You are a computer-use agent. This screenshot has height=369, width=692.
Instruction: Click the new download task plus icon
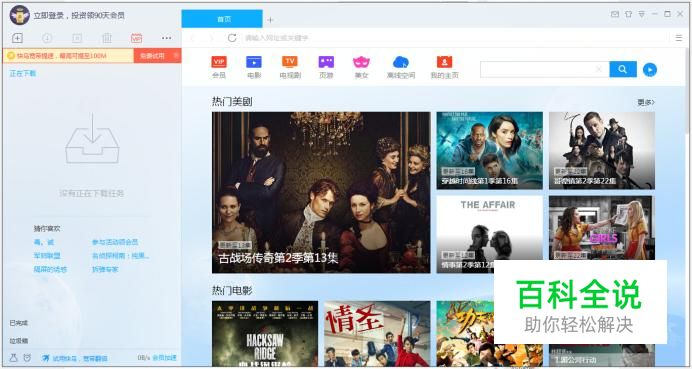click(x=17, y=38)
